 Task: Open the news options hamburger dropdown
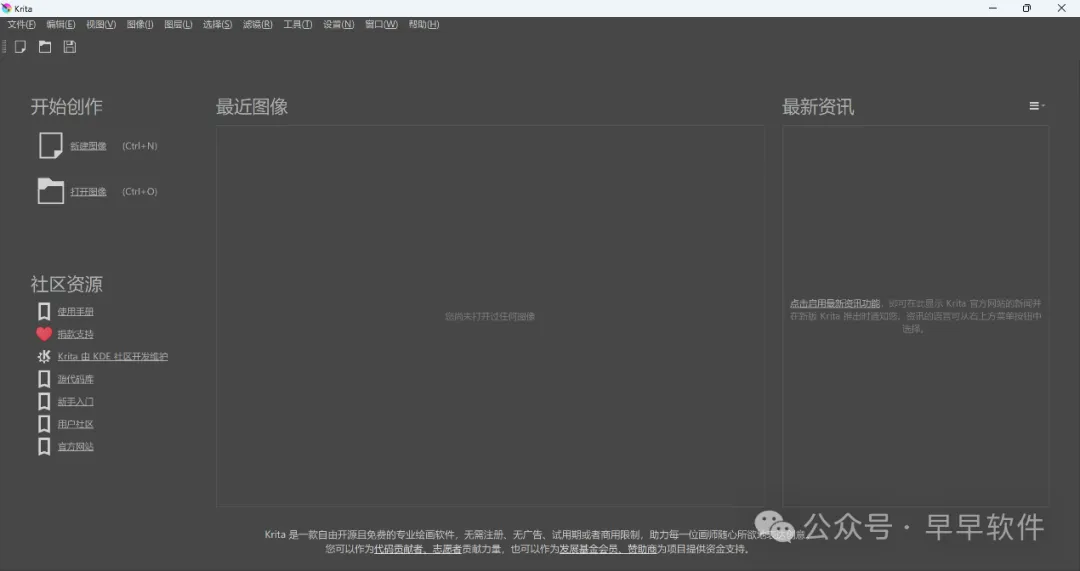coord(1037,106)
